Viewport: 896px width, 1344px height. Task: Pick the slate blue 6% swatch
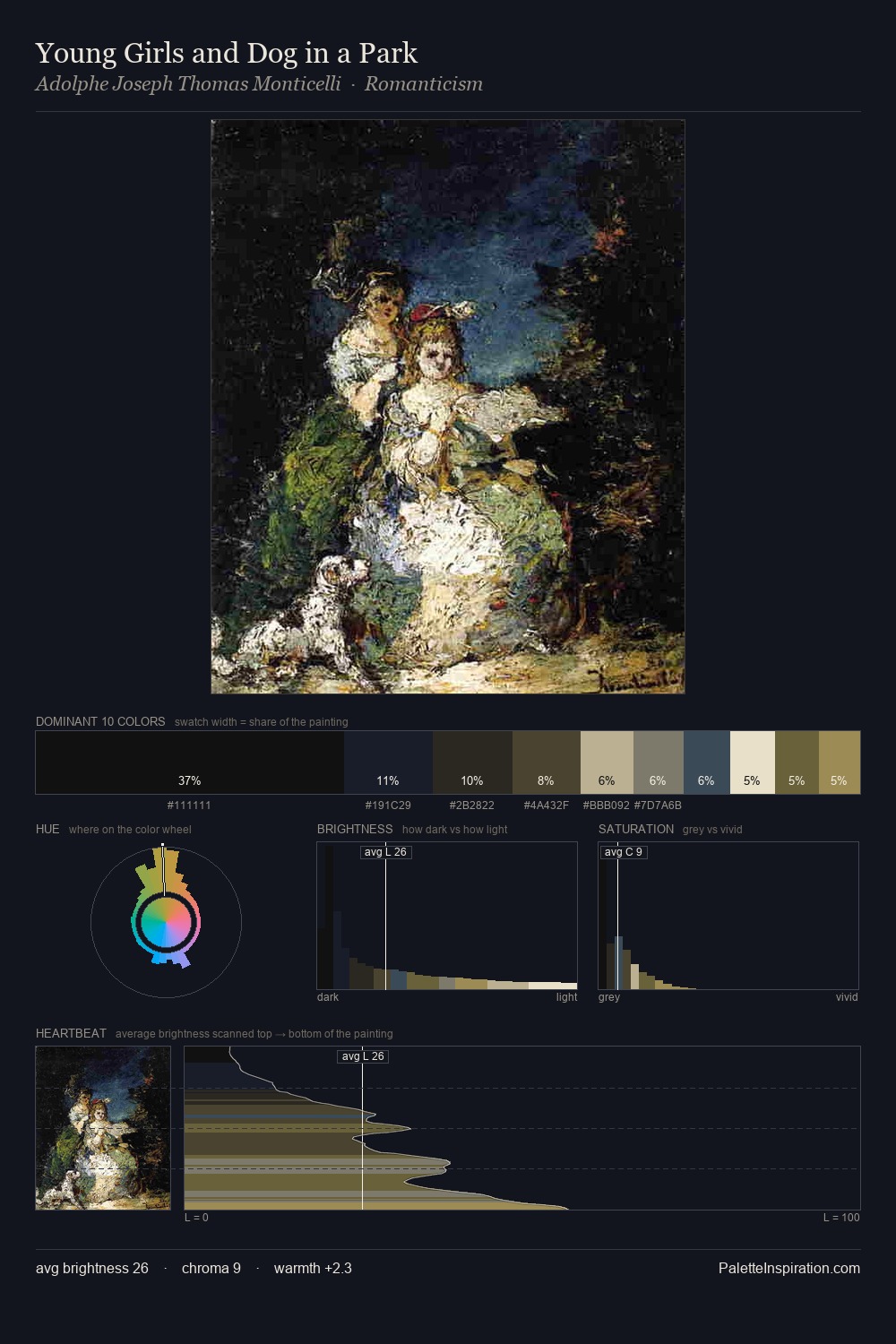pos(707,762)
